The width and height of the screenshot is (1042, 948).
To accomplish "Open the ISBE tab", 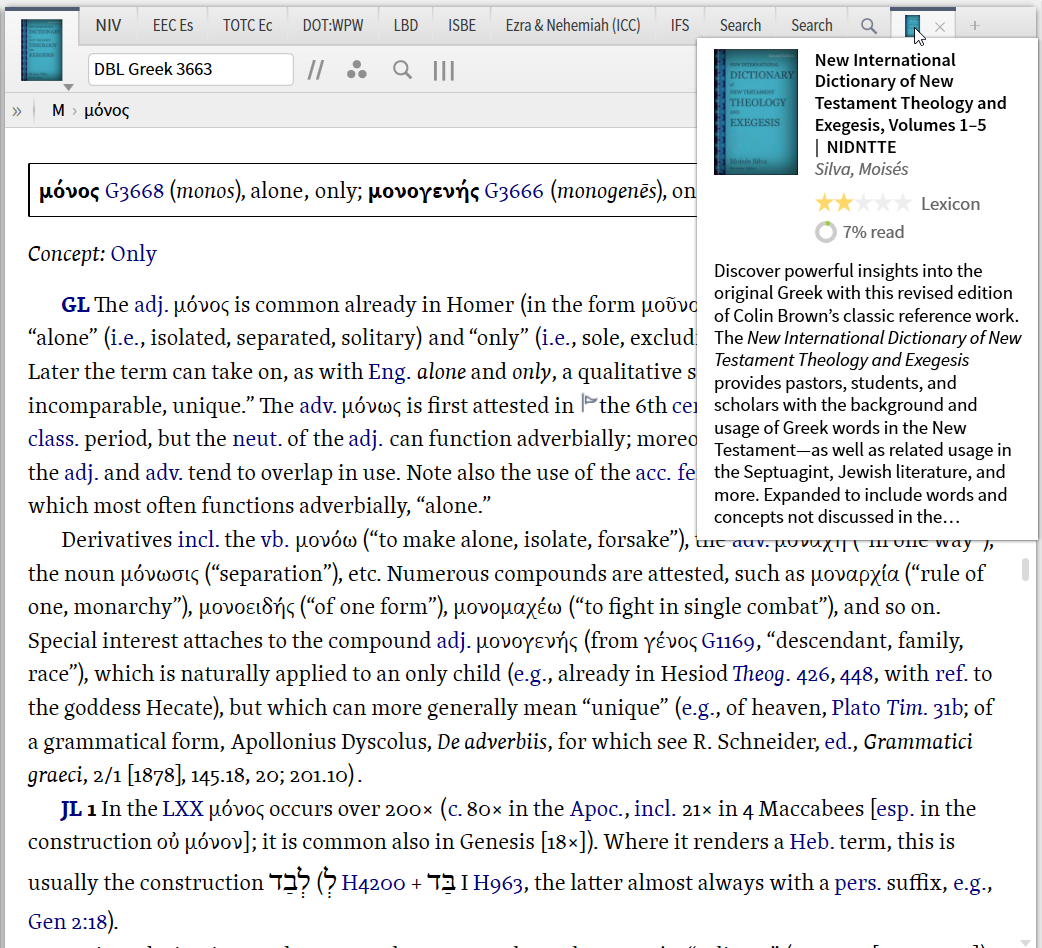I will tap(462, 25).
